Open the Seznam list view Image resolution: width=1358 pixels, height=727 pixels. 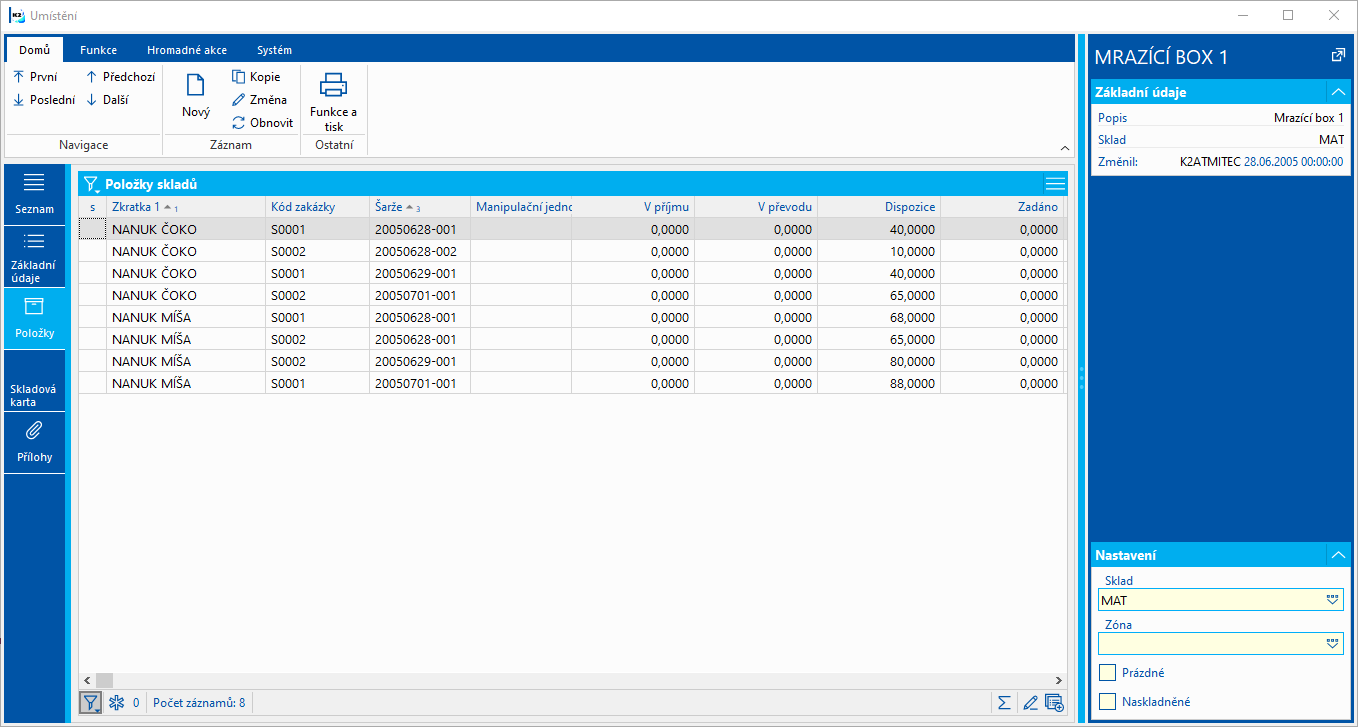pos(35,193)
